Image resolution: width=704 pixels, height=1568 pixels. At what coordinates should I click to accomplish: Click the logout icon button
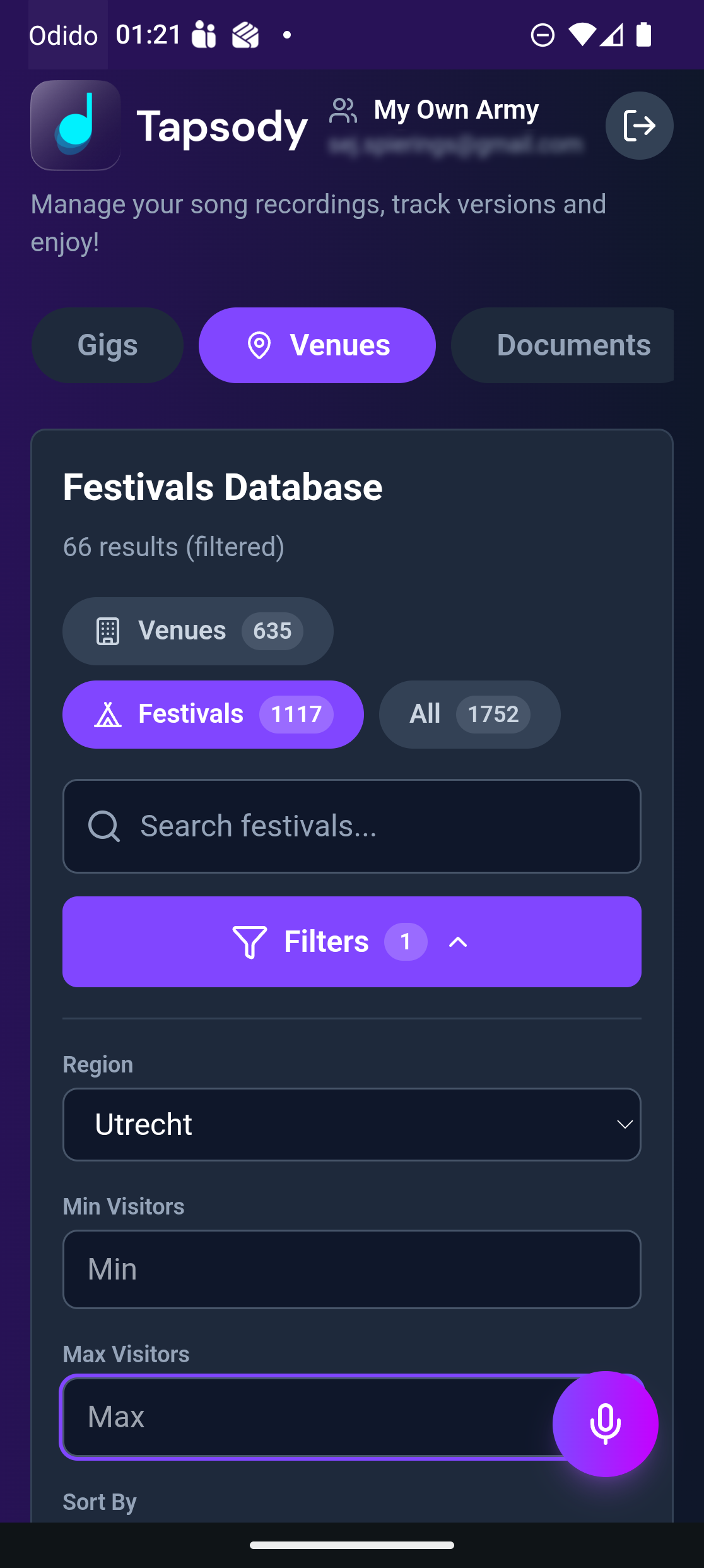[x=639, y=126]
